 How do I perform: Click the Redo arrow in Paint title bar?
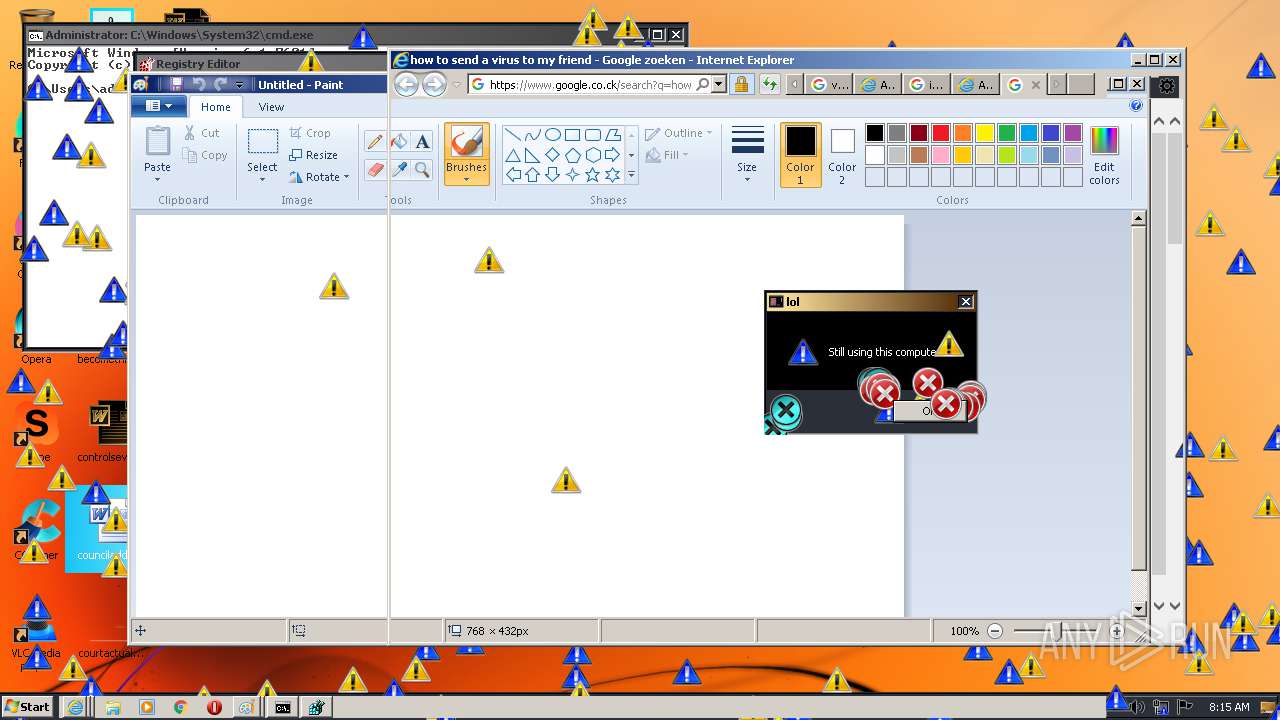click(220, 85)
